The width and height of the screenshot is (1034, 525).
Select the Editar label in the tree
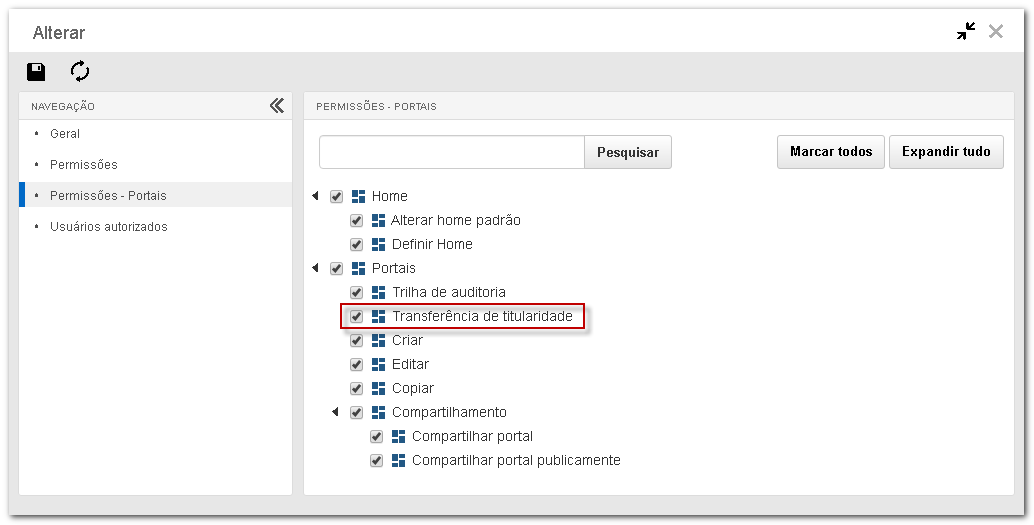coord(410,364)
